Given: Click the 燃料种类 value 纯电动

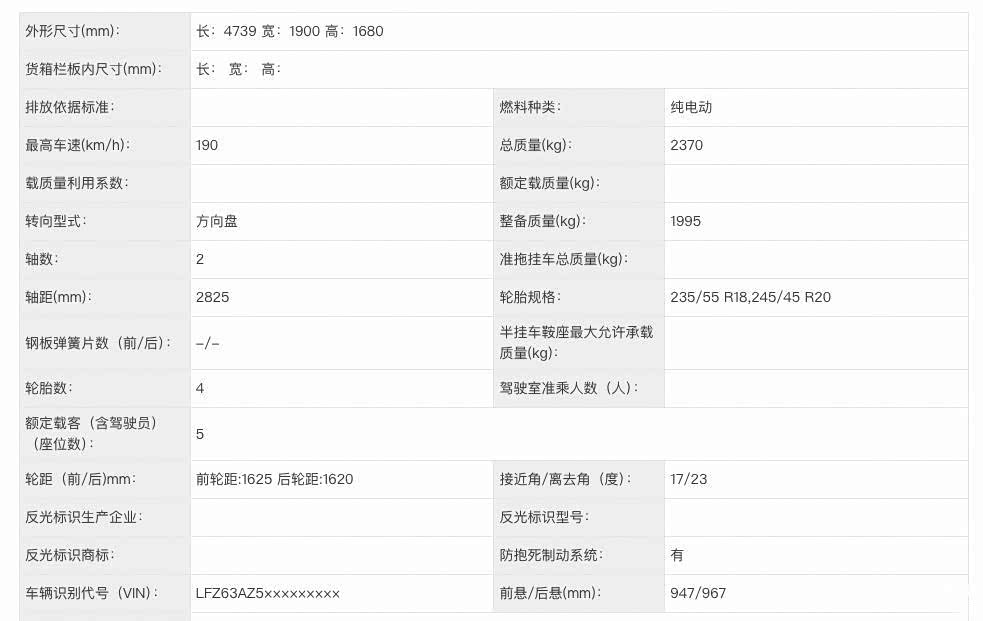Looking at the screenshot, I should 691,107.
